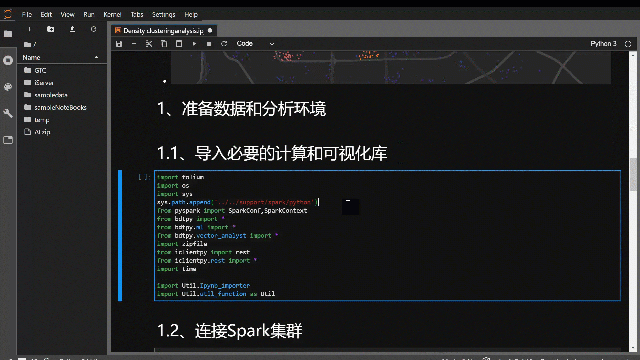Cut the selected cell using scissors icon
This screenshot has height=360, width=640.
click(149, 44)
